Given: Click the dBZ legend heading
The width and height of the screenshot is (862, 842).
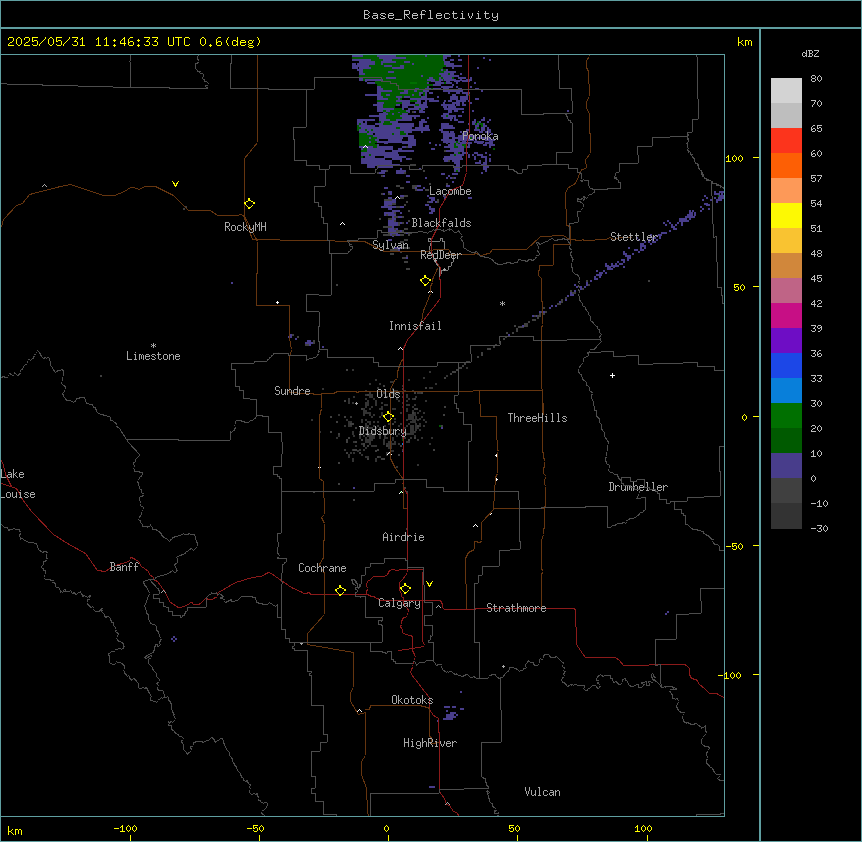Looking at the screenshot, I should pyautogui.click(x=810, y=54).
